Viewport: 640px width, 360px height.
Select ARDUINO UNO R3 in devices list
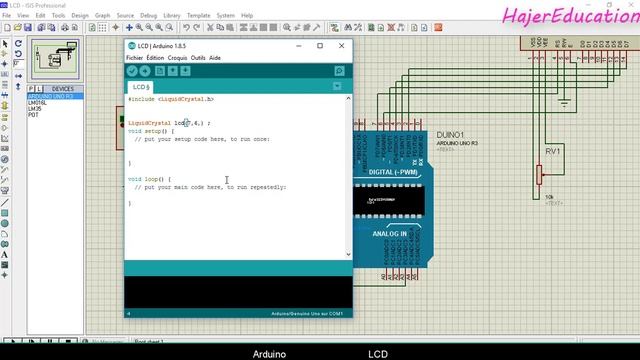[55, 96]
